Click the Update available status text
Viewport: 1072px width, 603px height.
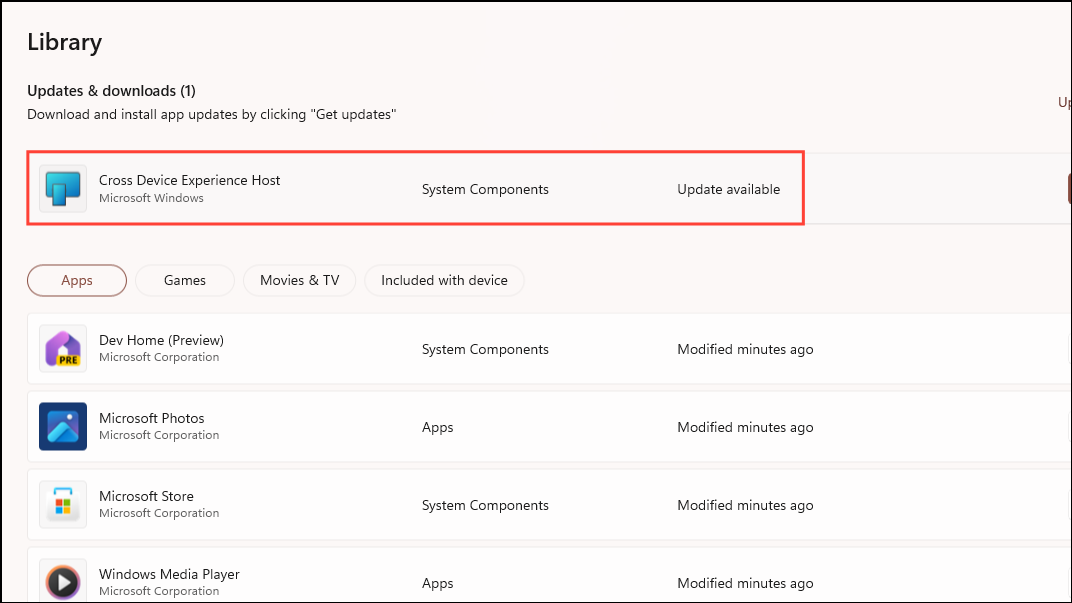tap(728, 190)
